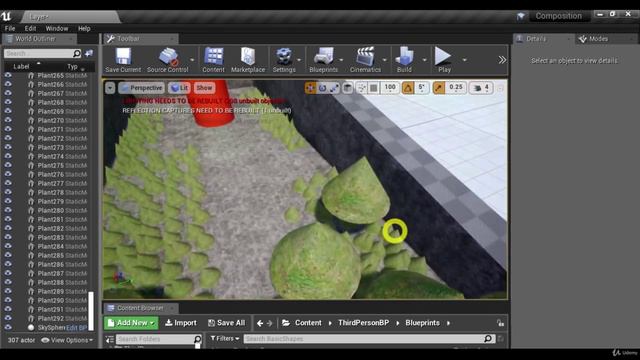Open View Options in World Outliner
Viewport: 640px width, 360px height.
(67, 340)
